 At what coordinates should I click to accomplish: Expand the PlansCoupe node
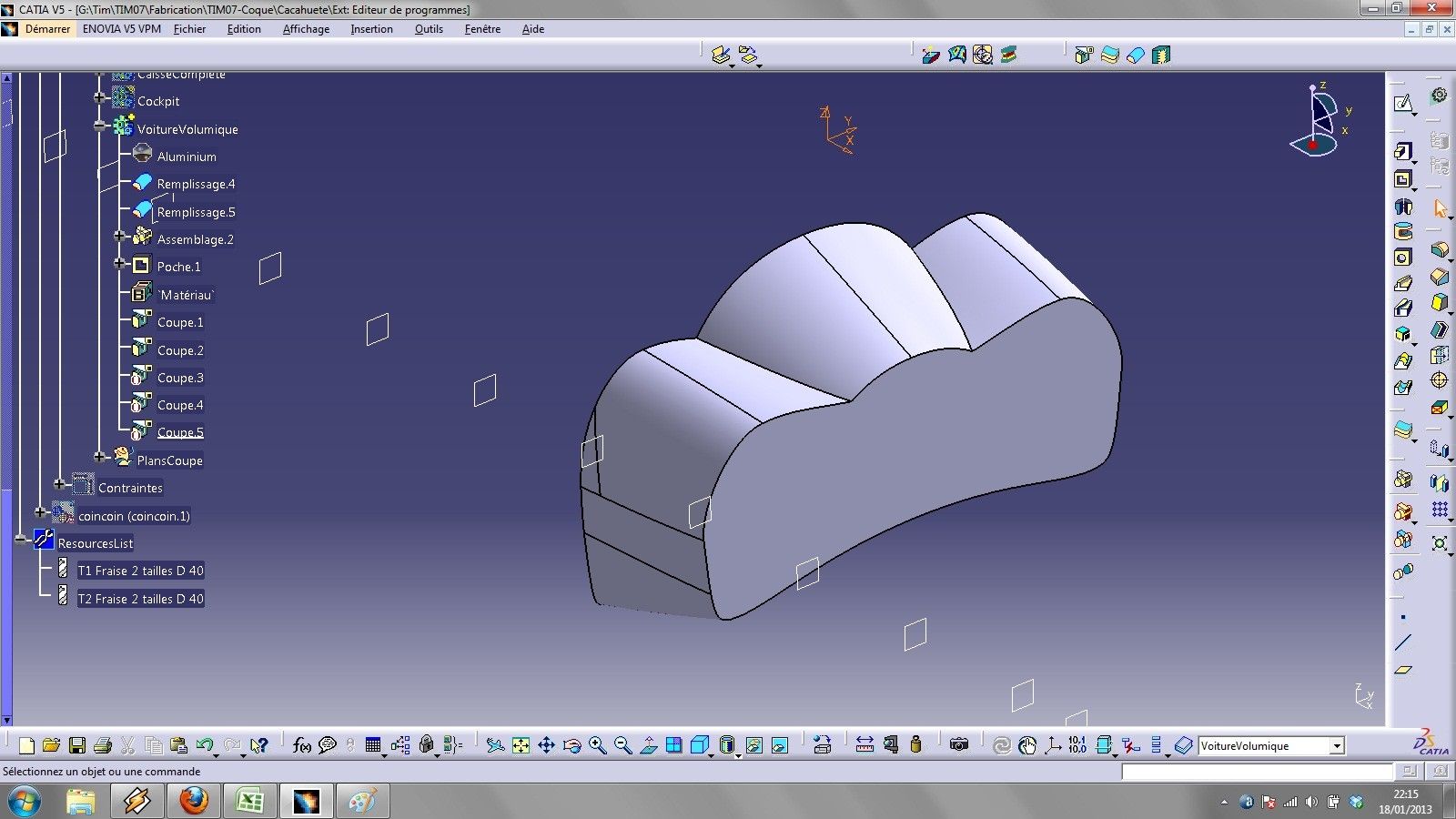(x=100, y=457)
